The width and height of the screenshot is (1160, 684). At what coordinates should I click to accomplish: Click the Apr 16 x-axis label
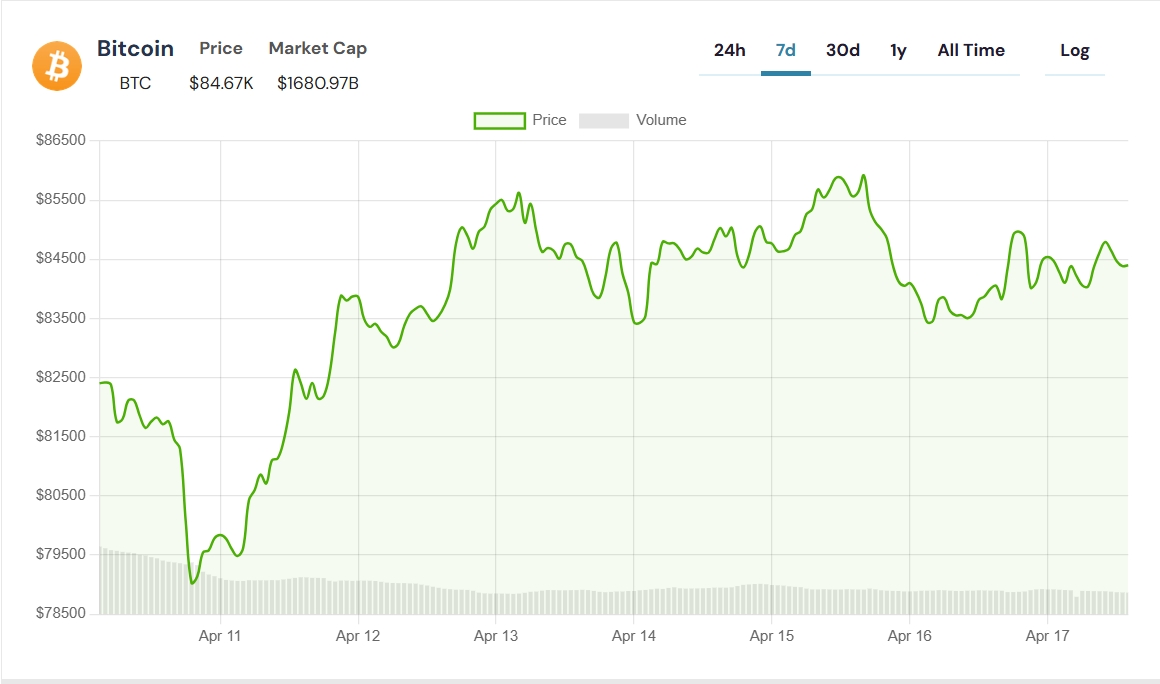click(909, 636)
